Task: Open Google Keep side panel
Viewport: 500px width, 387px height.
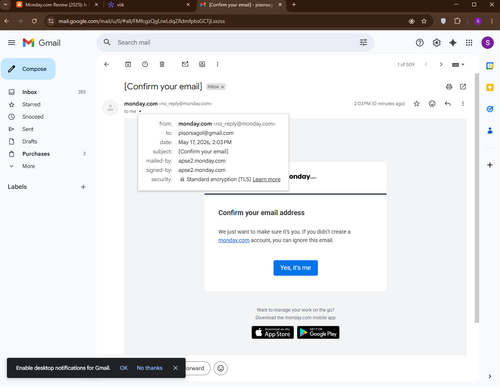Action: [490, 87]
